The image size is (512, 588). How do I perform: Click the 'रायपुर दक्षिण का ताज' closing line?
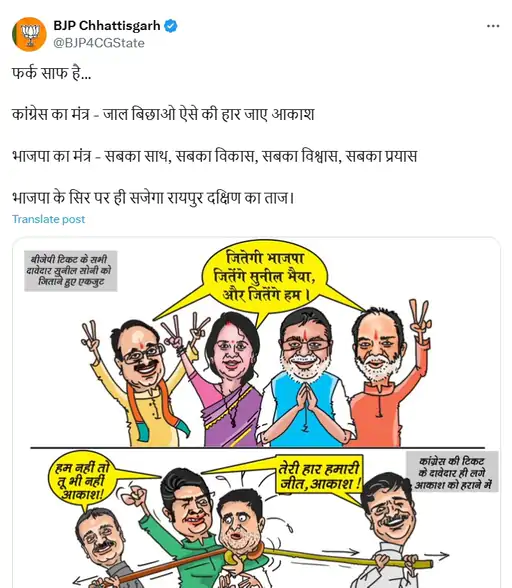(153, 198)
